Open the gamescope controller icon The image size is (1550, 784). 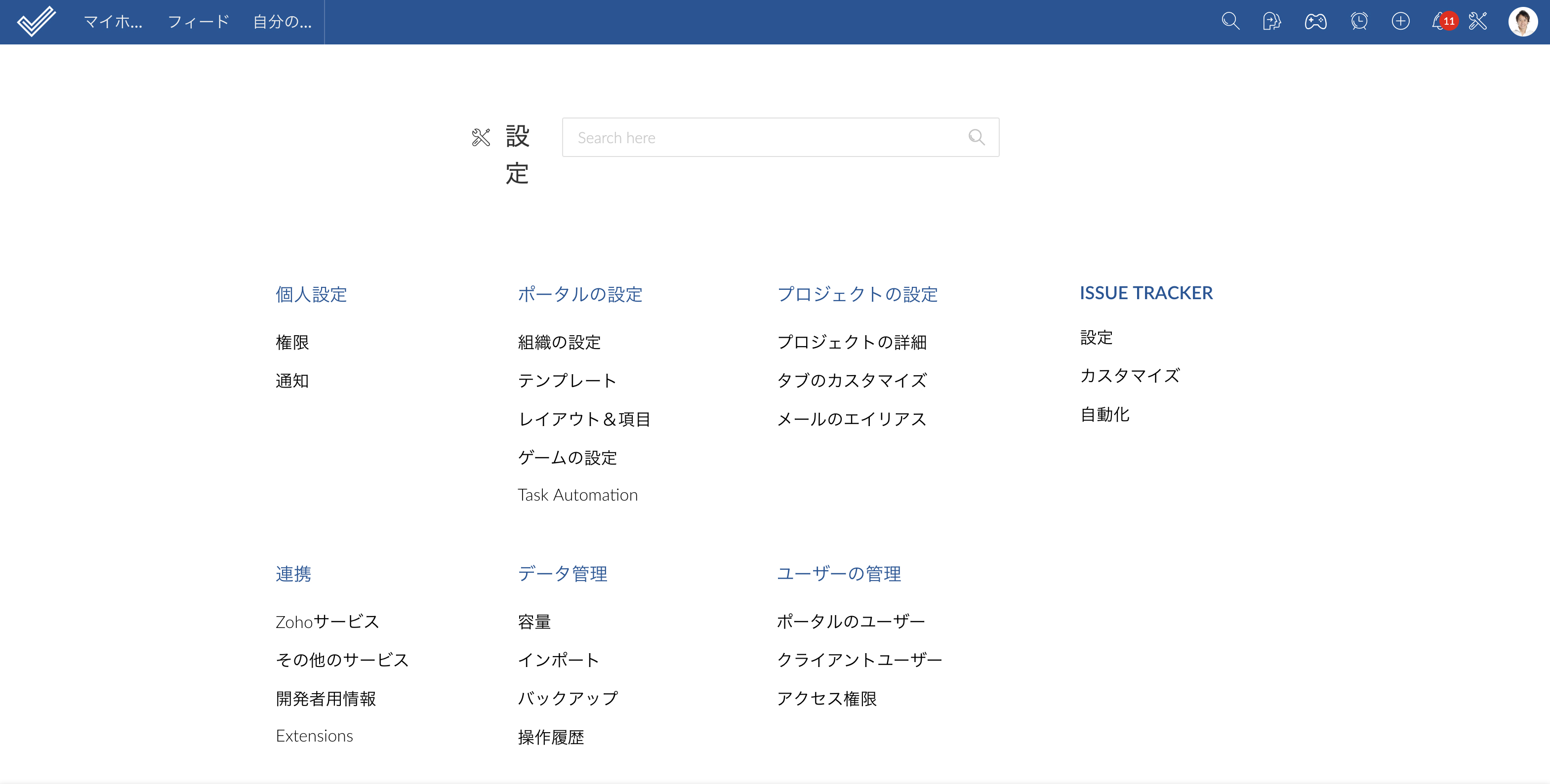[1315, 22]
